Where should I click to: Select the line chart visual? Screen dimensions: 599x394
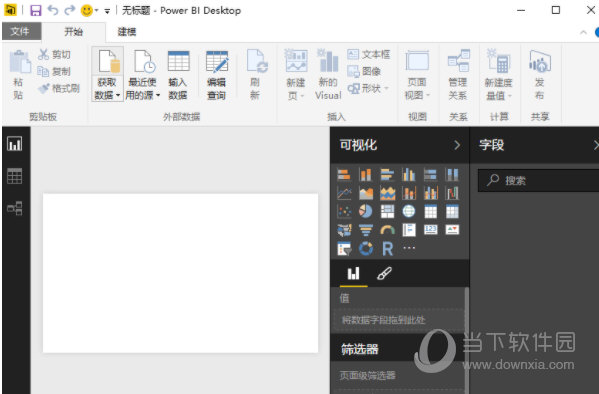click(344, 193)
